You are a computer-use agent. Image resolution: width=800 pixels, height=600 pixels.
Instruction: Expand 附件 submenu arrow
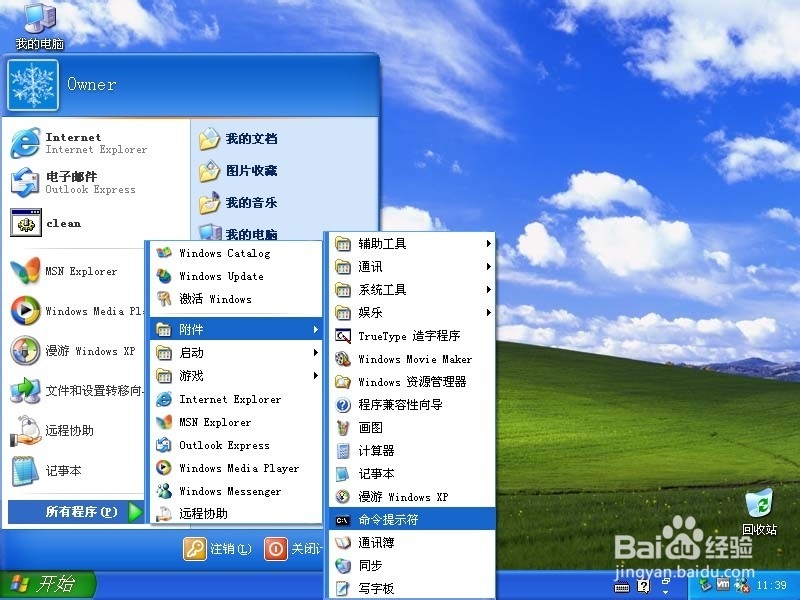pyautogui.click(x=316, y=330)
